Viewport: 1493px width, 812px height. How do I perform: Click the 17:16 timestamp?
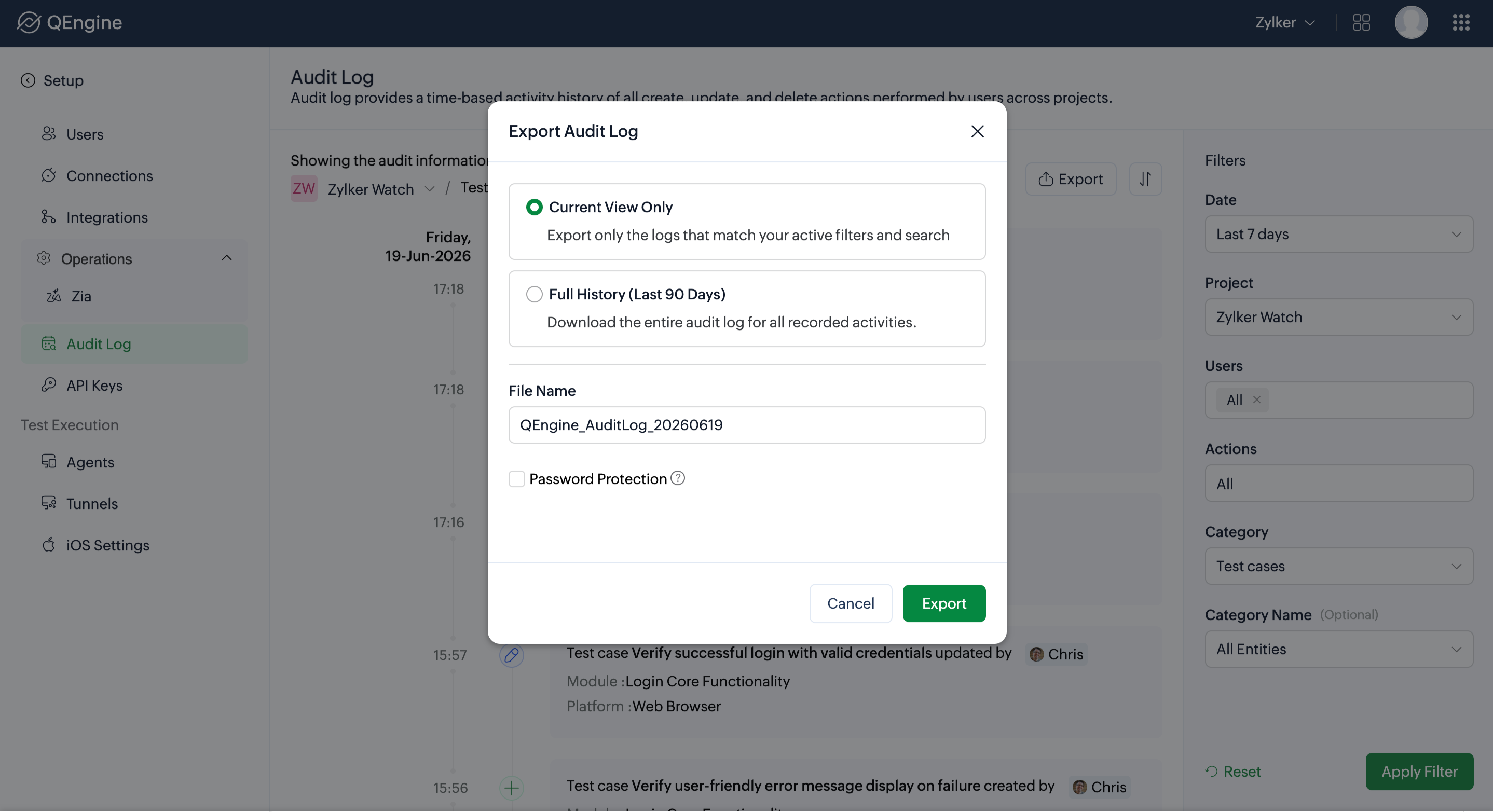click(448, 522)
